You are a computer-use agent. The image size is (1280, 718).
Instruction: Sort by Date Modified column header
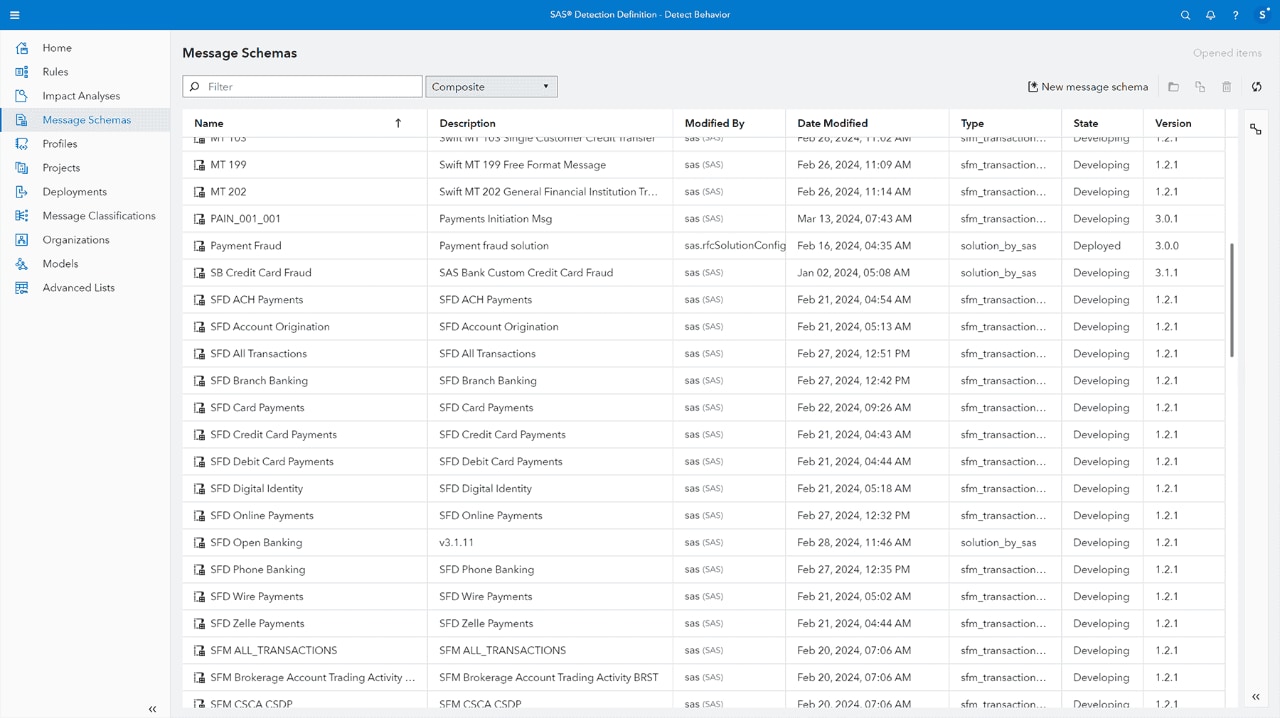coord(832,123)
